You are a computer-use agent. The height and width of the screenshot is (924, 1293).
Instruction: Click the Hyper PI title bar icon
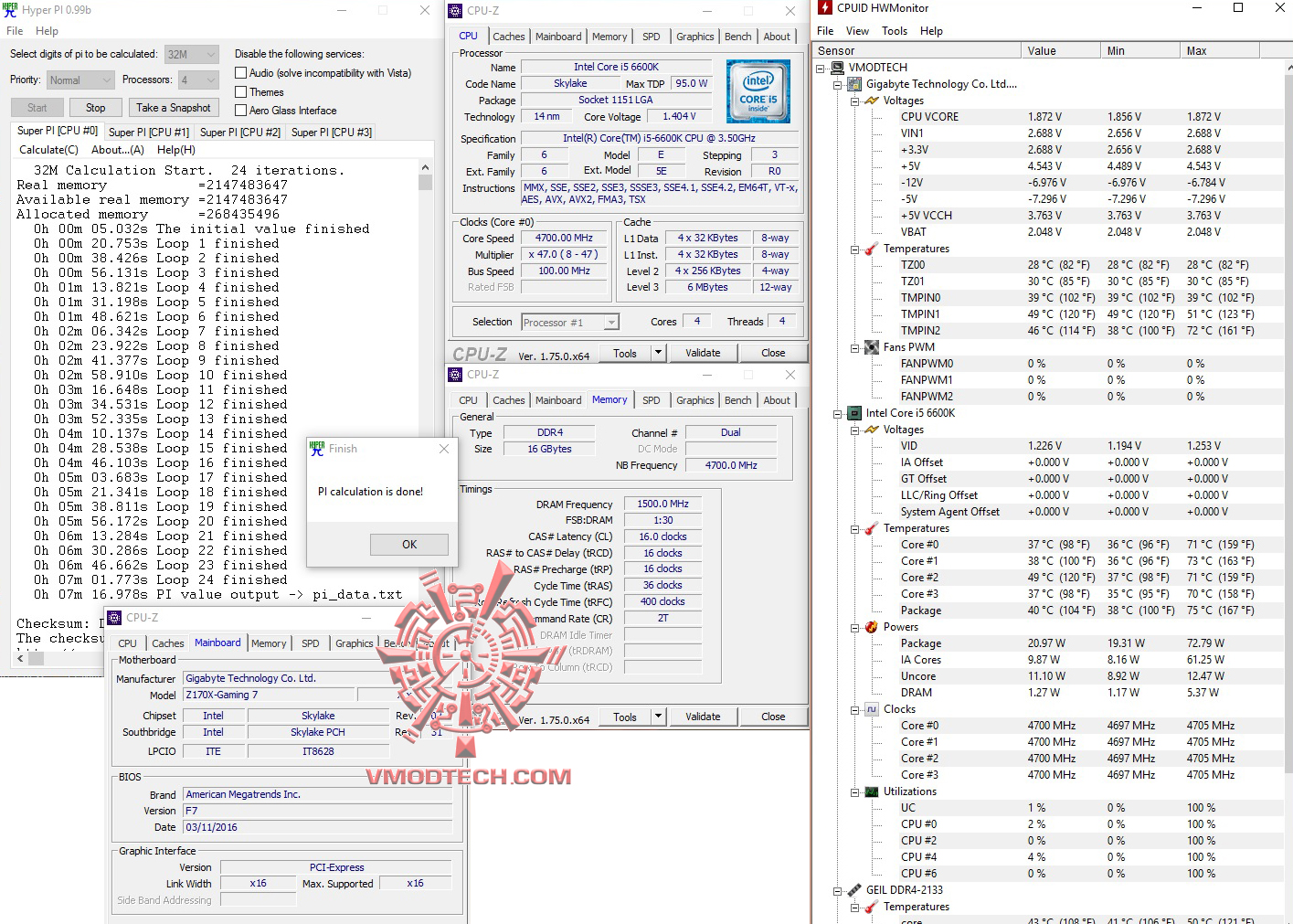pos(11,10)
